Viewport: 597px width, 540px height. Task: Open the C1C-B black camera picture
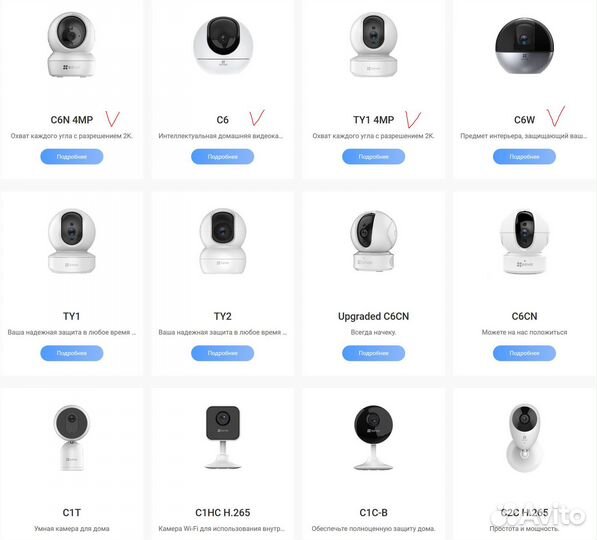374,438
